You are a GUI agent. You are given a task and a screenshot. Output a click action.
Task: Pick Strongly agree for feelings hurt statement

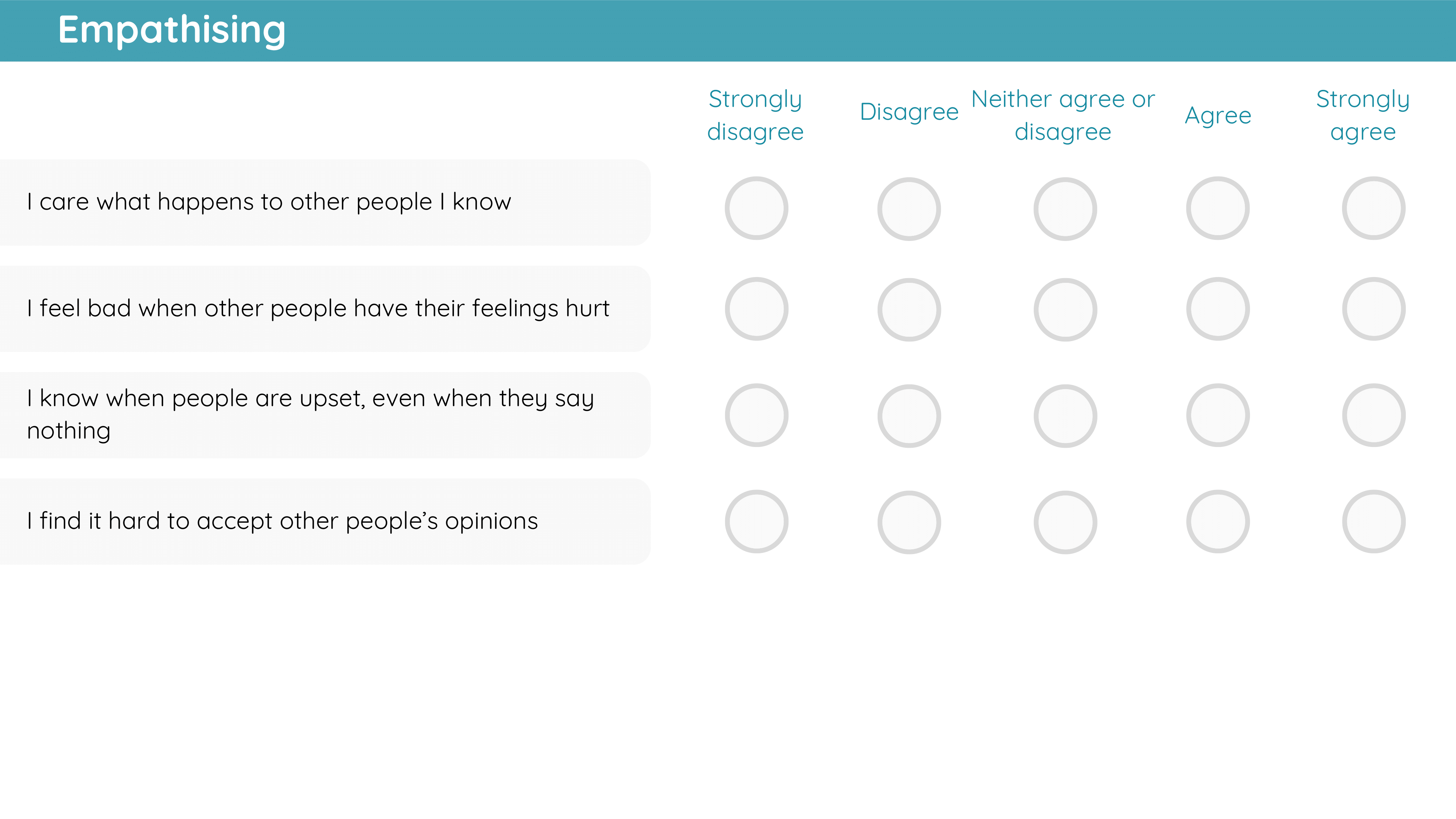[1373, 309]
